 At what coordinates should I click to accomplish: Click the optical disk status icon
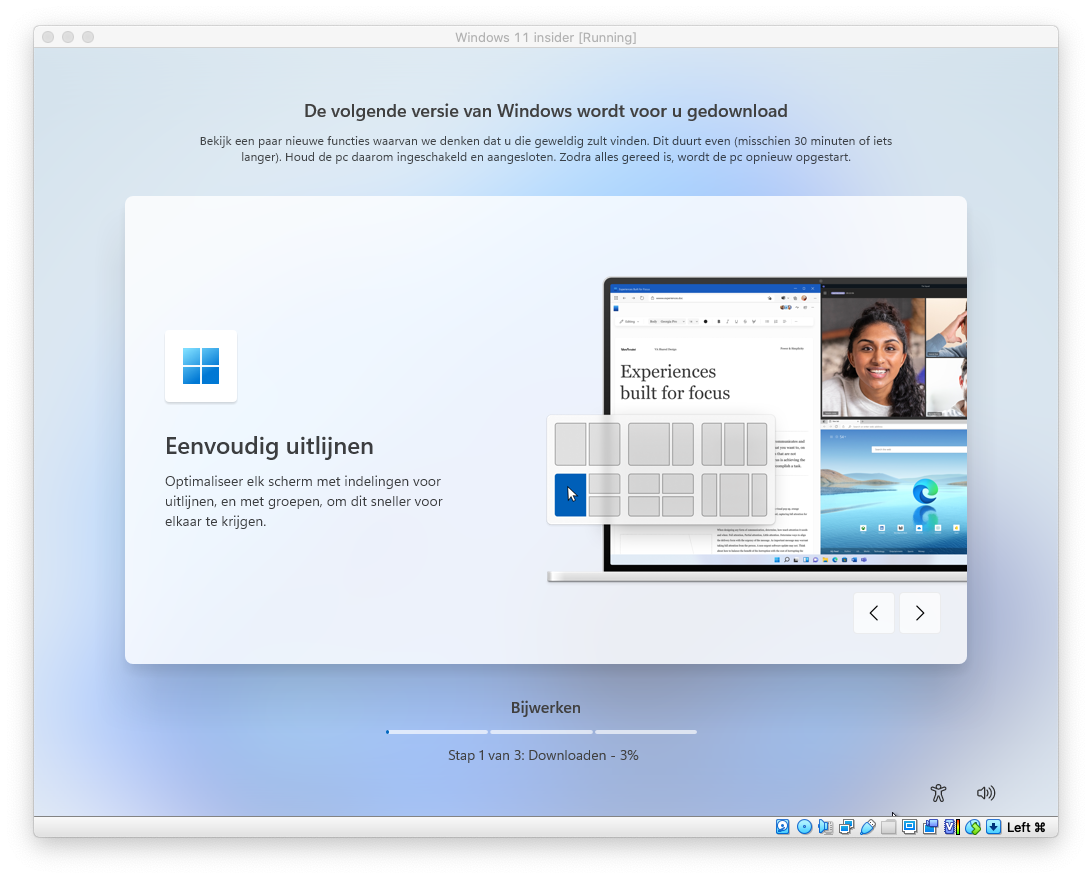(804, 827)
